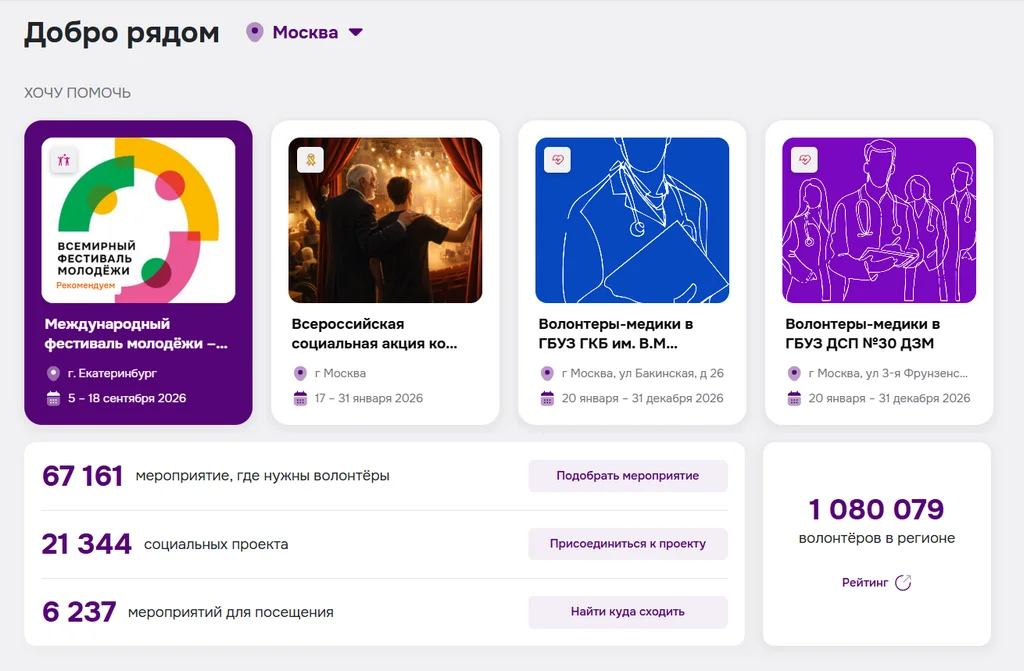Open the city selector labeled Москва
The height and width of the screenshot is (671, 1024).
[305, 33]
